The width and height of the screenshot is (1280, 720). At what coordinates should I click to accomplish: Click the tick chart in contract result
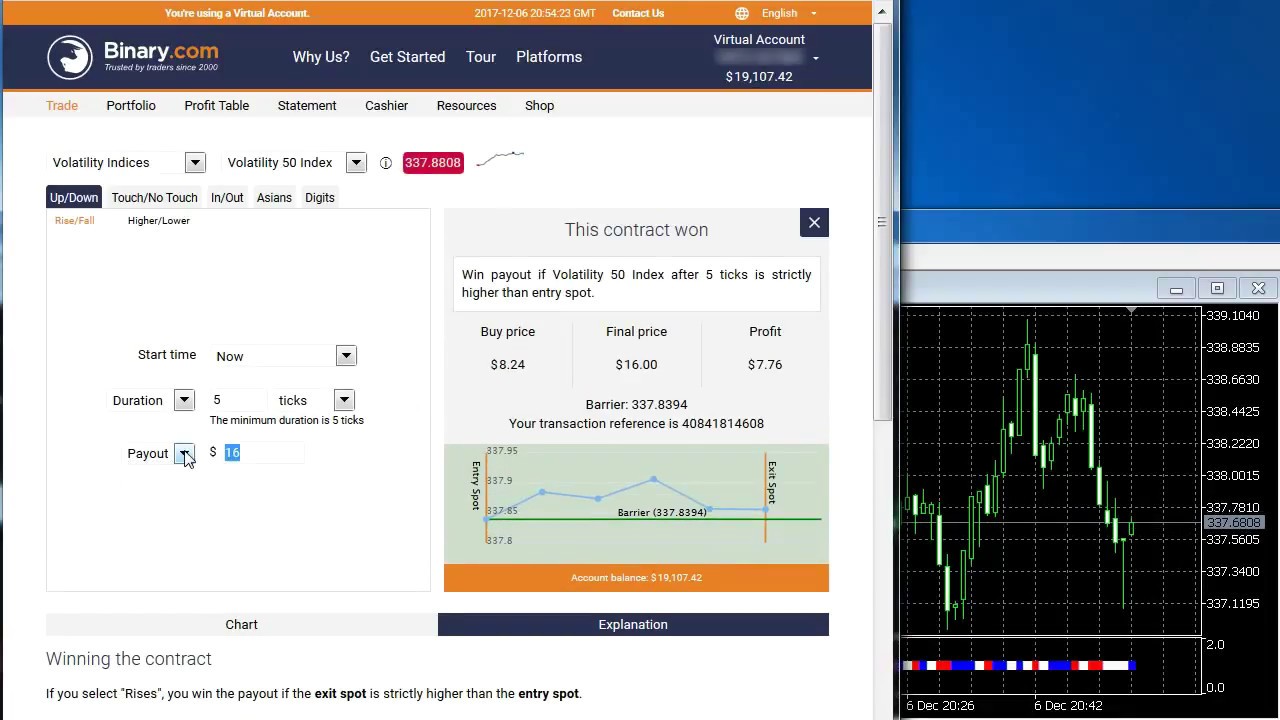coord(636,503)
